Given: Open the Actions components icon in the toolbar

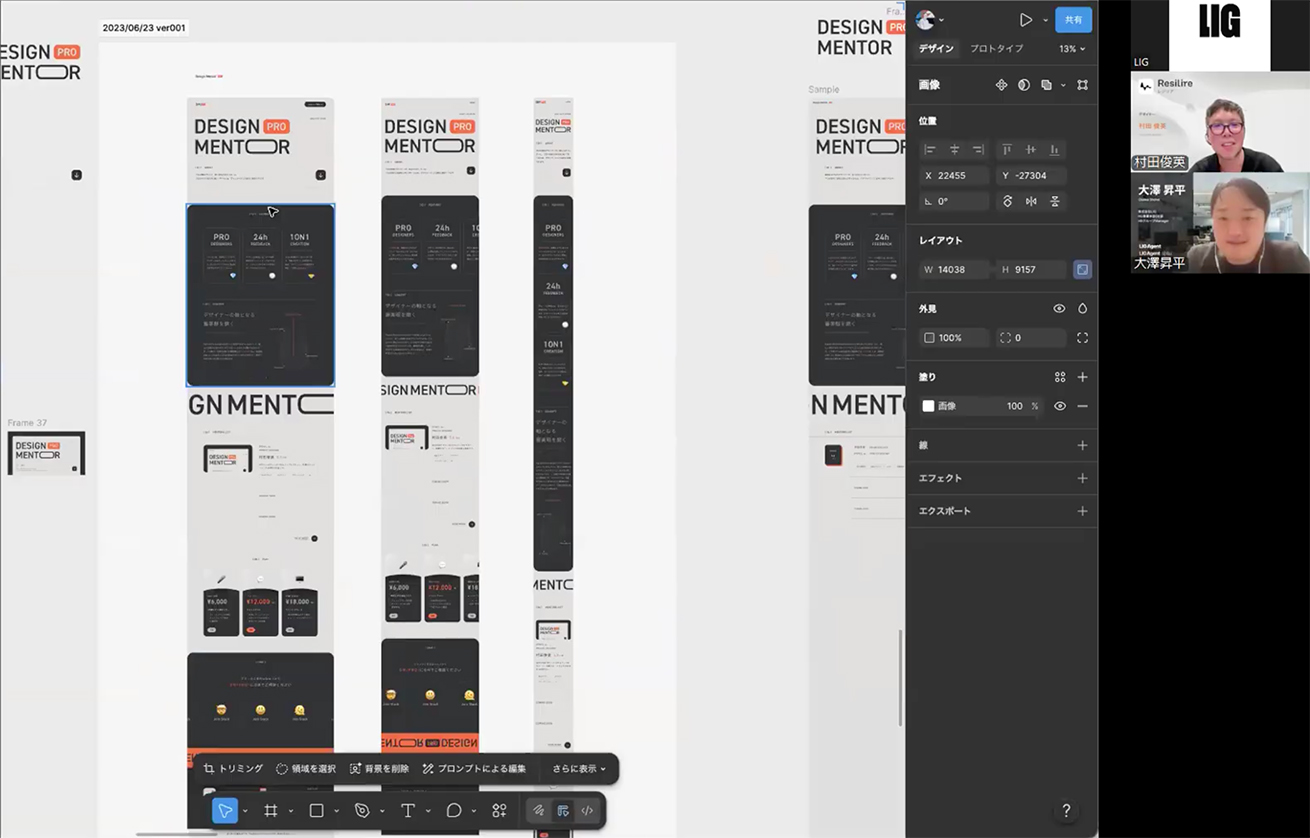Looking at the screenshot, I should [499, 811].
